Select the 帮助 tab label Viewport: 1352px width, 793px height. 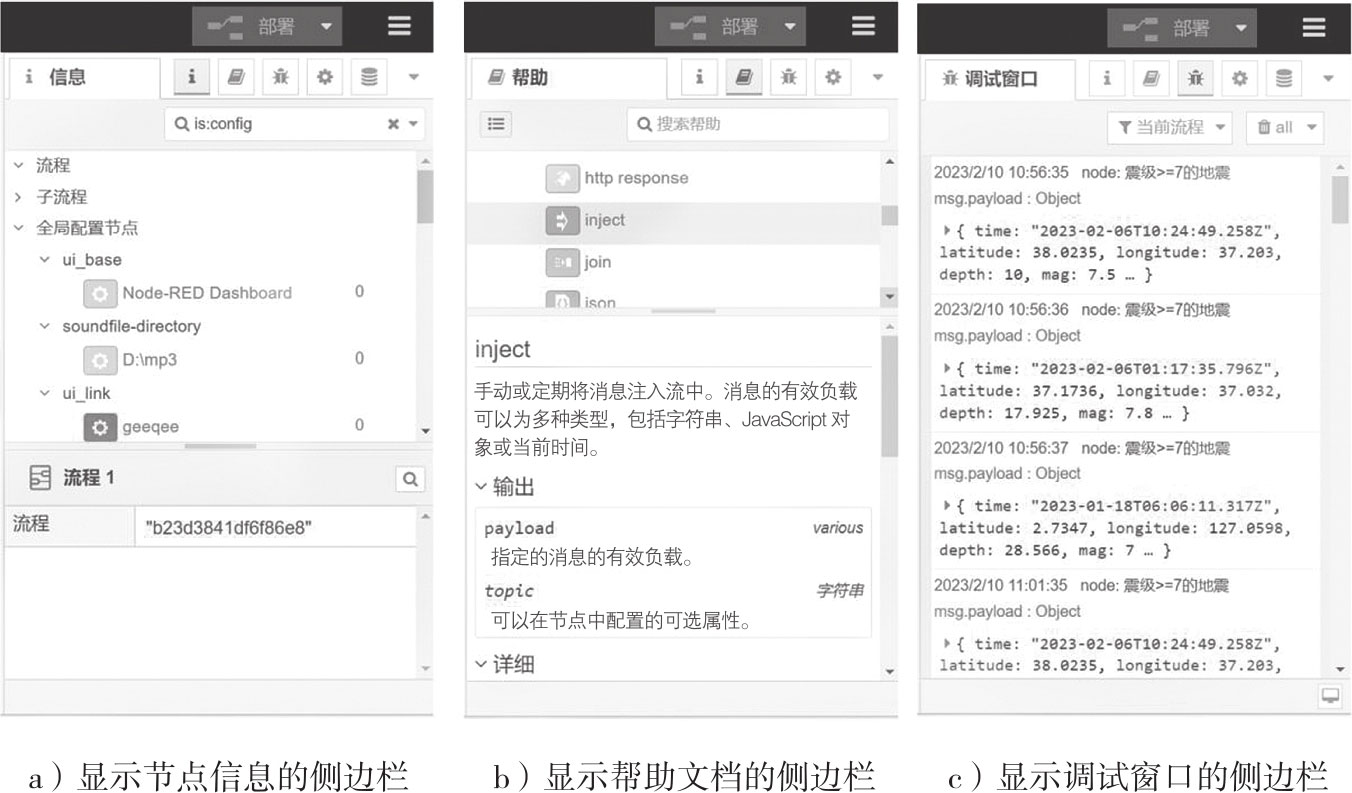tap(529, 78)
